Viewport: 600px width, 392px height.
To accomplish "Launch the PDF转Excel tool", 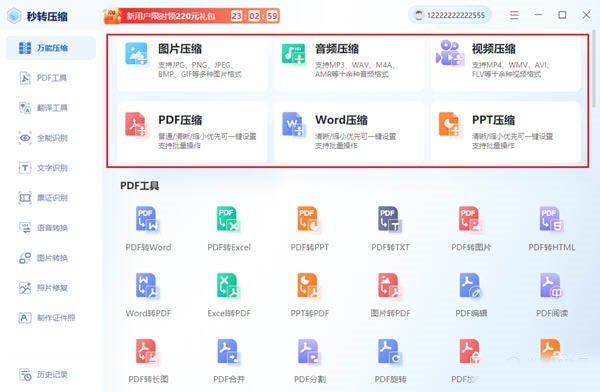I will tap(229, 229).
